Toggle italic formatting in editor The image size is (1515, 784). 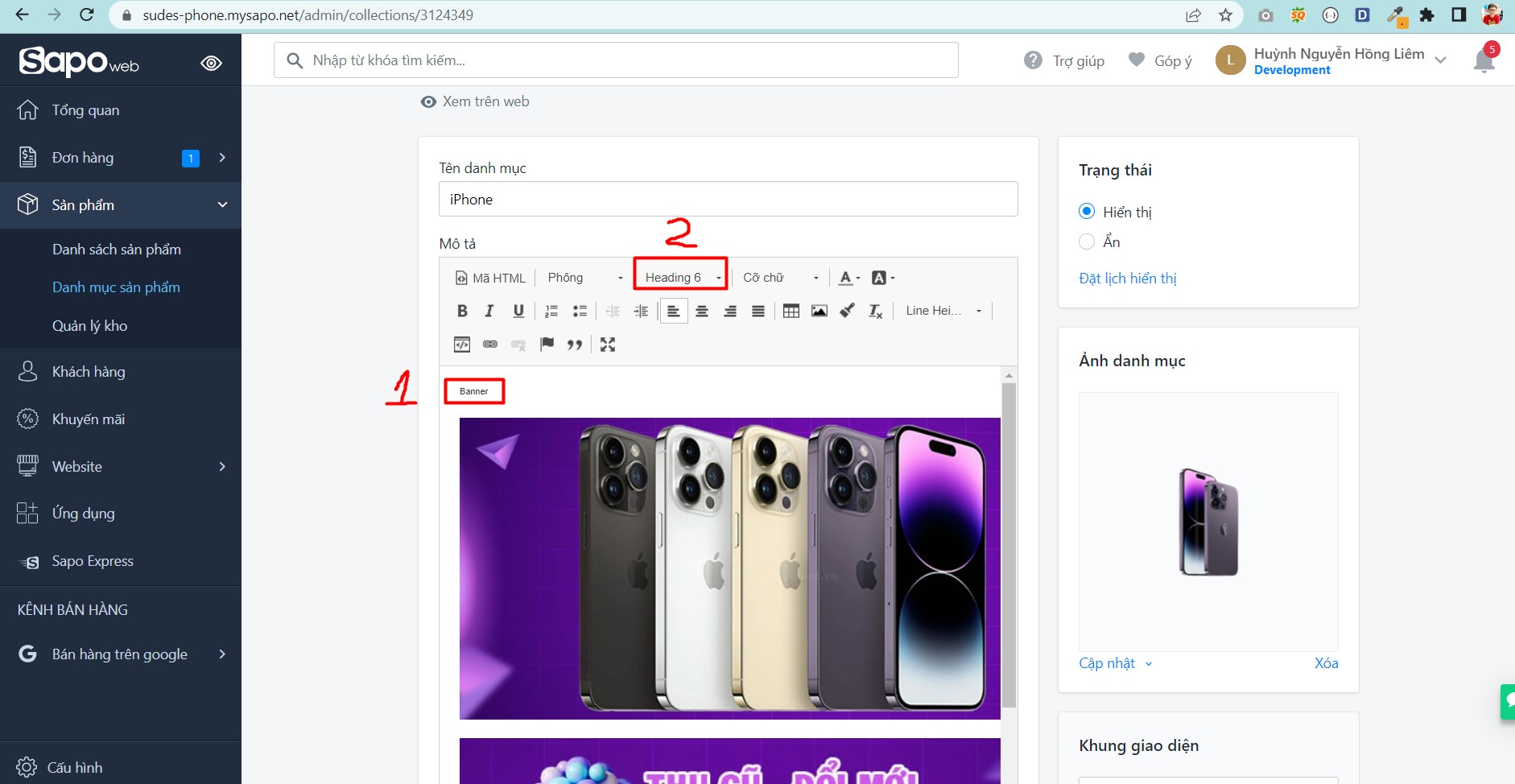tap(489, 311)
